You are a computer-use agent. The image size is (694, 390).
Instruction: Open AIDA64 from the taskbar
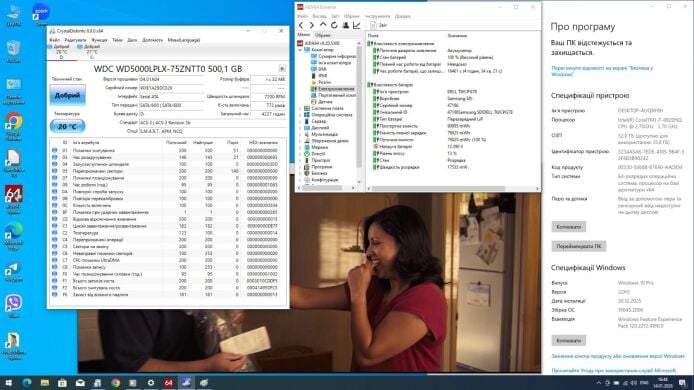(168, 382)
